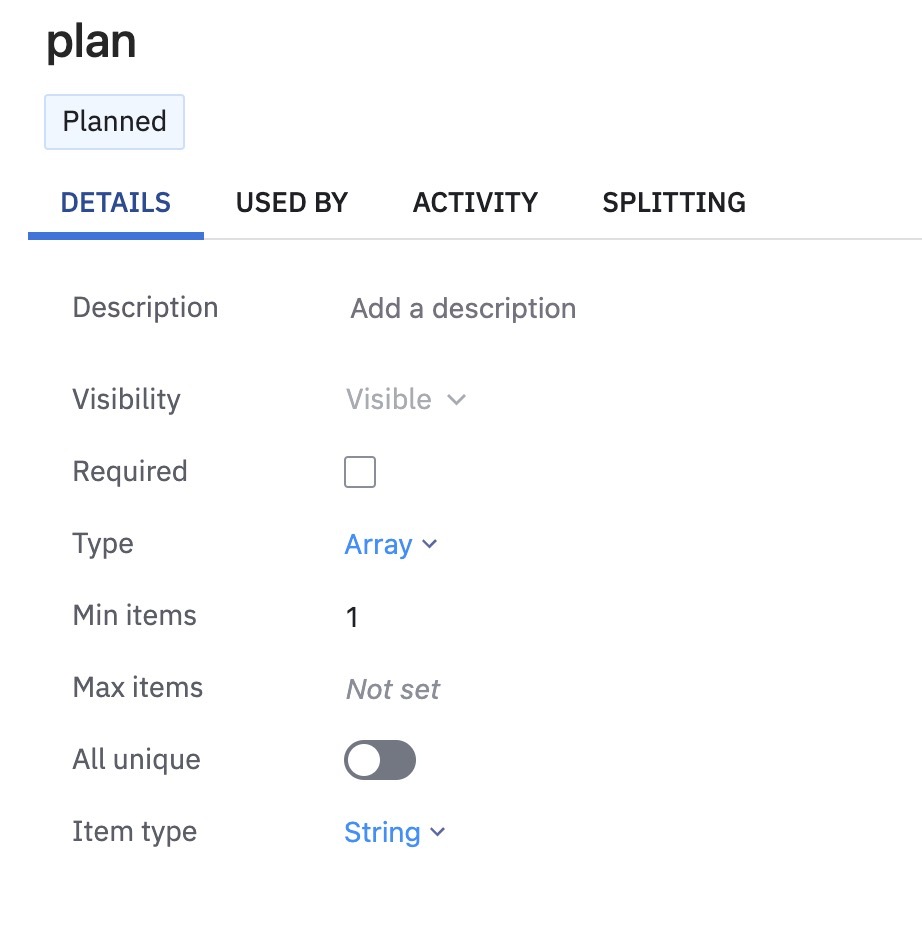Click the chevron icon next to Visible
The height and width of the screenshot is (952, 922).
click(457, 400)
